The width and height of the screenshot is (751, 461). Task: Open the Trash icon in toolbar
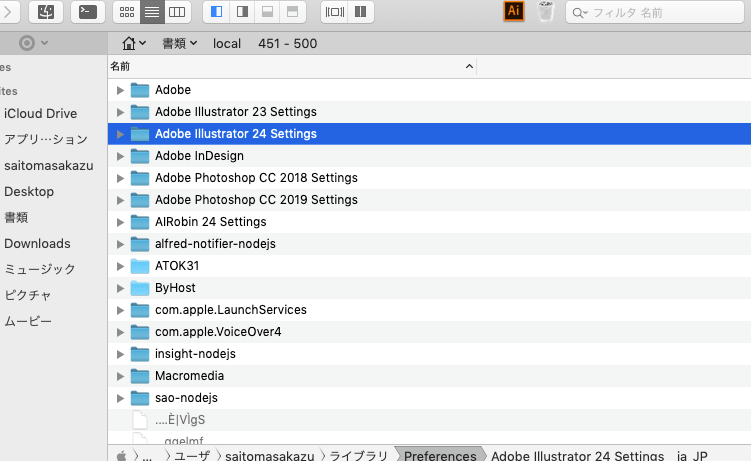(546, 12)
